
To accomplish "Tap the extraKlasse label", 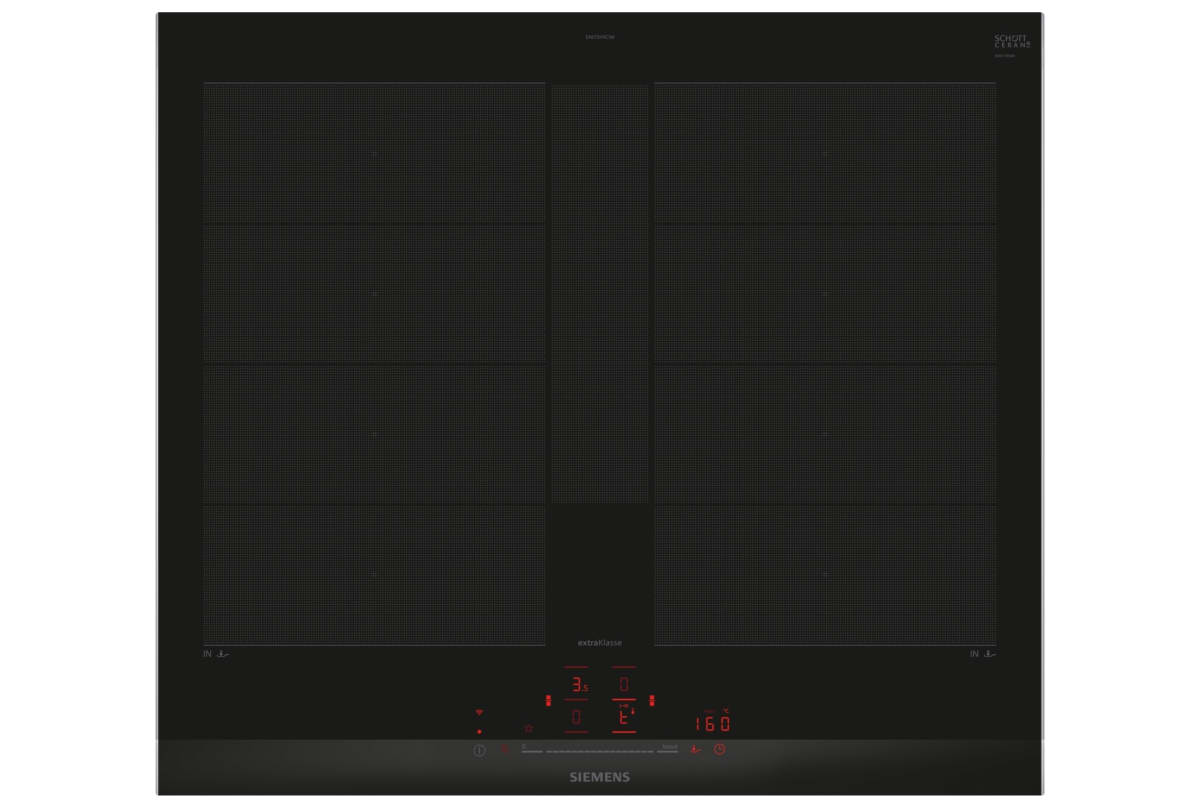I will (599, 643).
